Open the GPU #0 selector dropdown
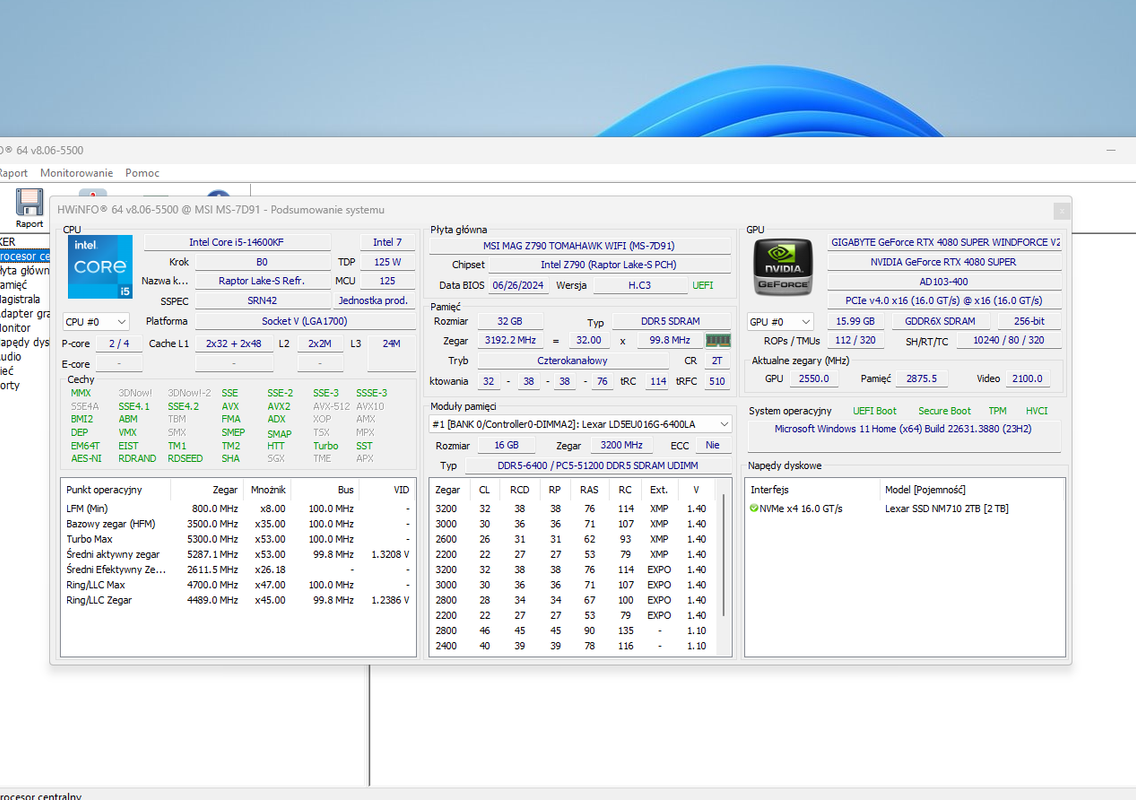This screenshot has width=1136, height=800. [x=780, y=321]
